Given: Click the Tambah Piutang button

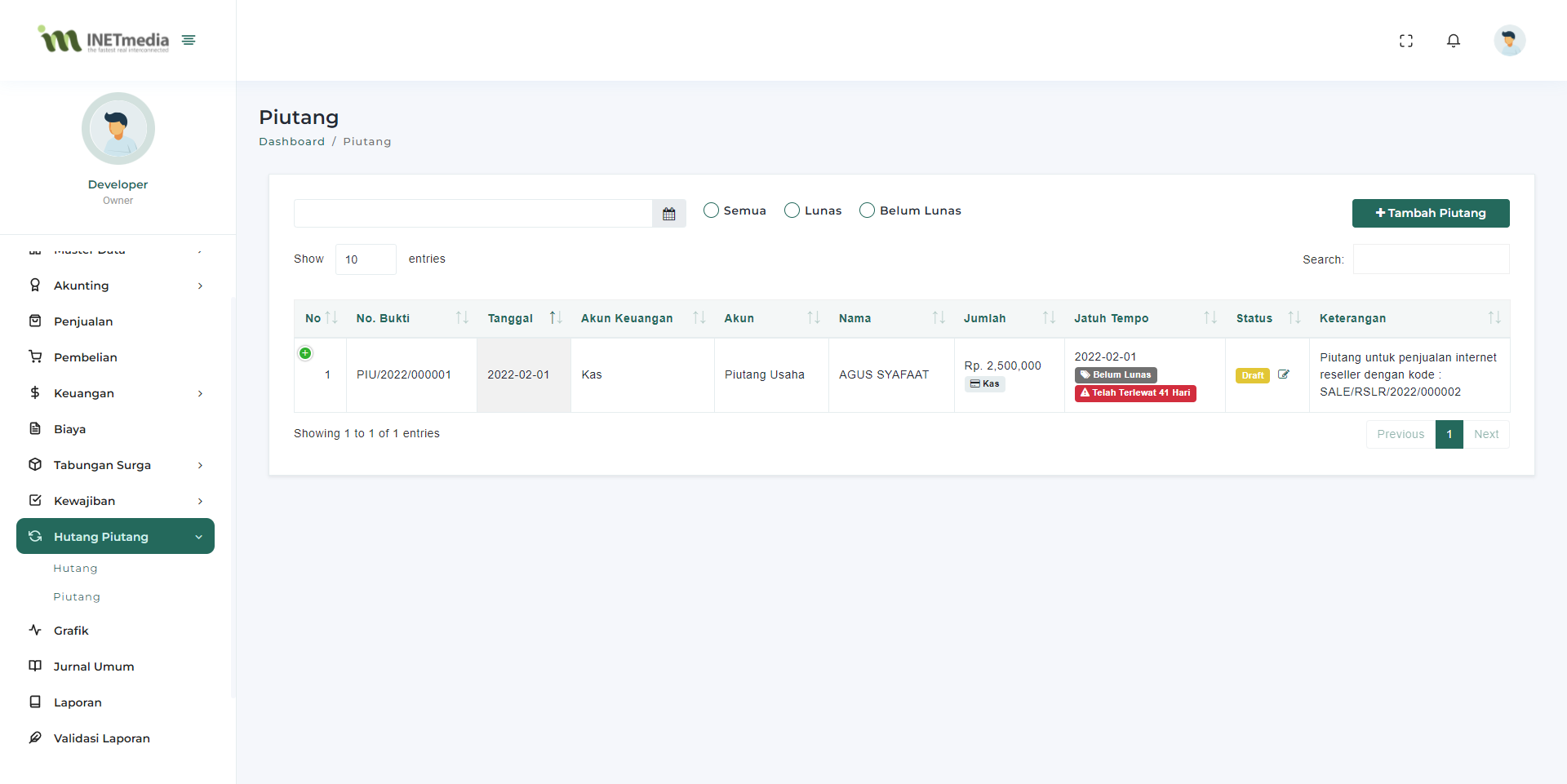Looking at the screenshot, I should point(1430,213).
